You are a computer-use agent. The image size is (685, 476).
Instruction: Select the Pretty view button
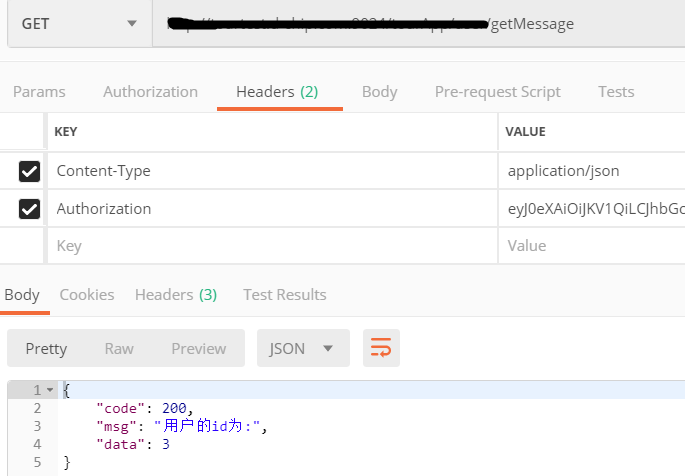(x=46, y=348)
